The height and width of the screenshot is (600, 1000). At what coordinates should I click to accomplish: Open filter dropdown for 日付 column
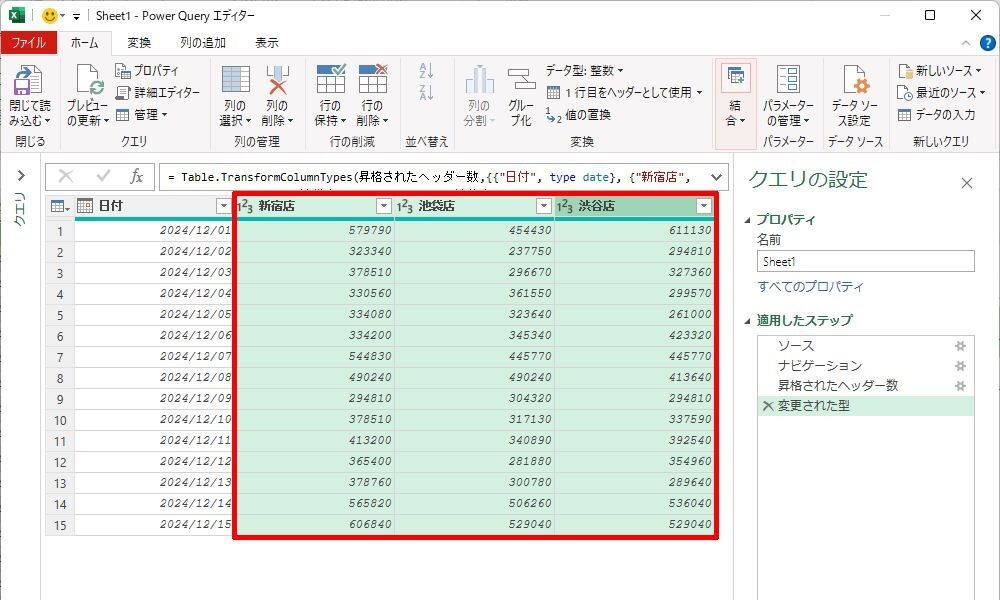click(x=223, y=206)
